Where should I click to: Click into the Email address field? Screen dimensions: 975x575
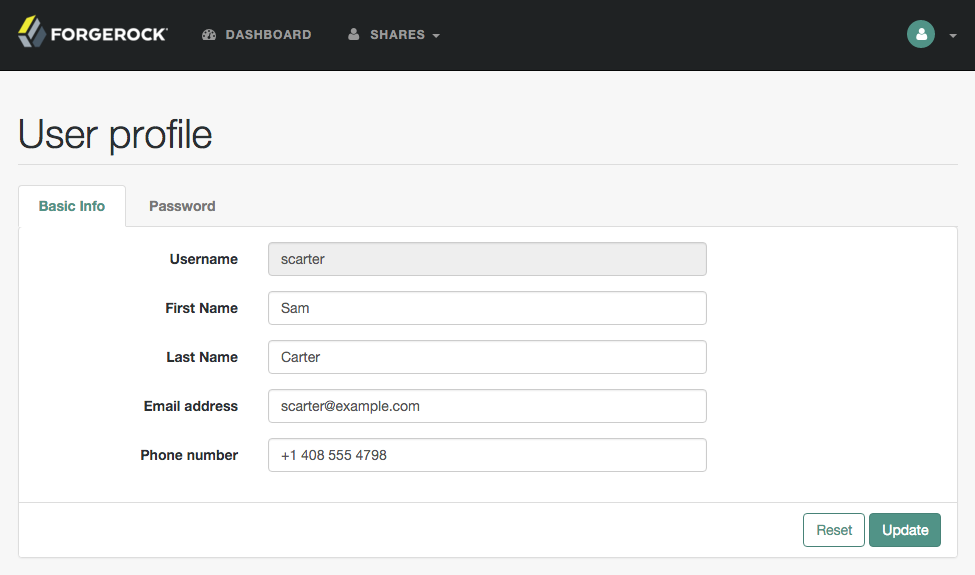click(x=487, y=406)
